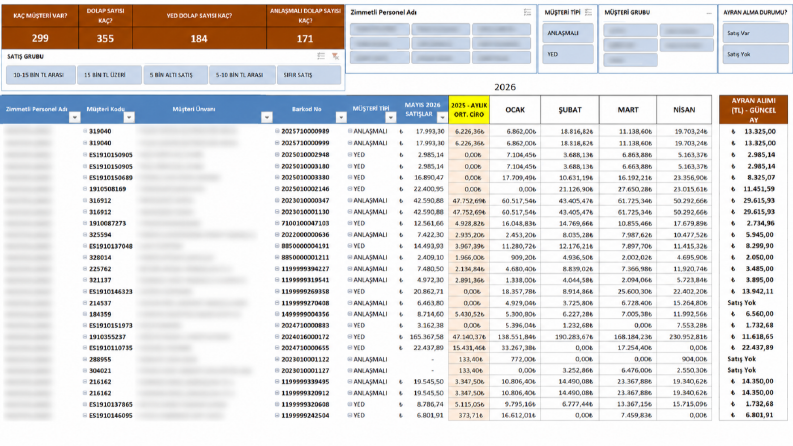Collapse barcode 2024016000172 group

(277, 336)
